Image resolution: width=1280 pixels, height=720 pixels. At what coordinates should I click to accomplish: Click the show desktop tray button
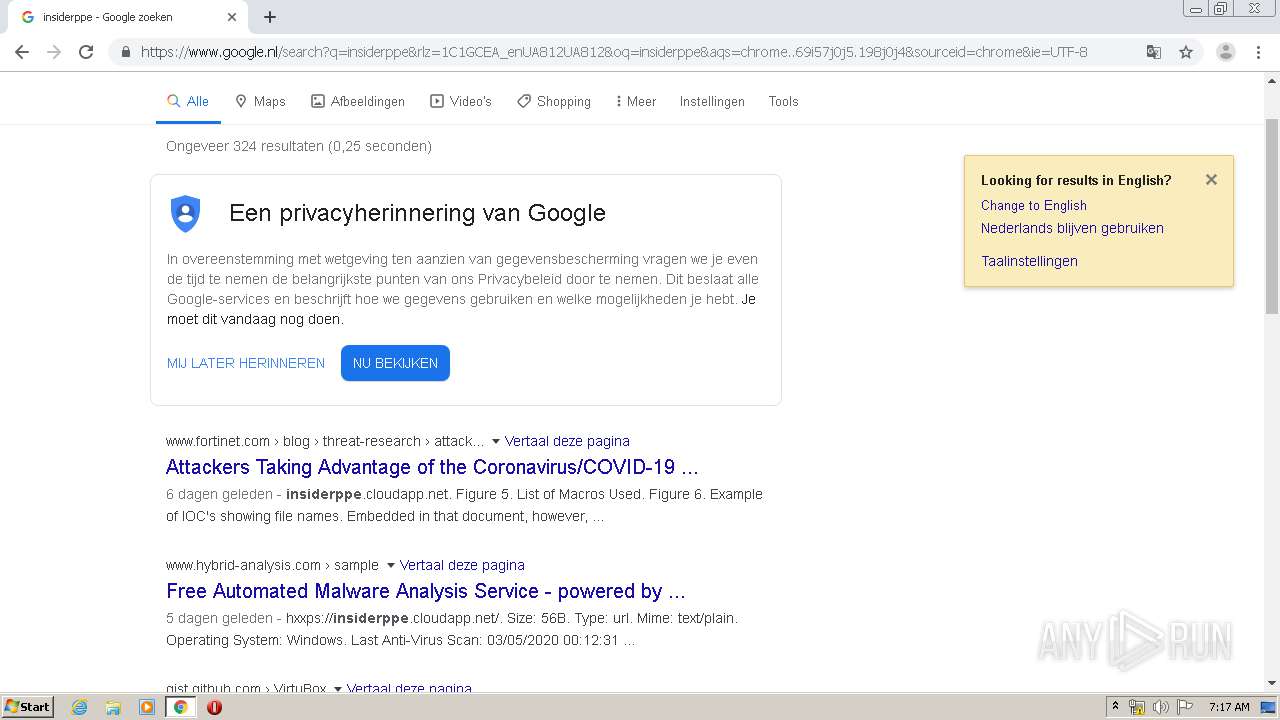[1268, 707]
